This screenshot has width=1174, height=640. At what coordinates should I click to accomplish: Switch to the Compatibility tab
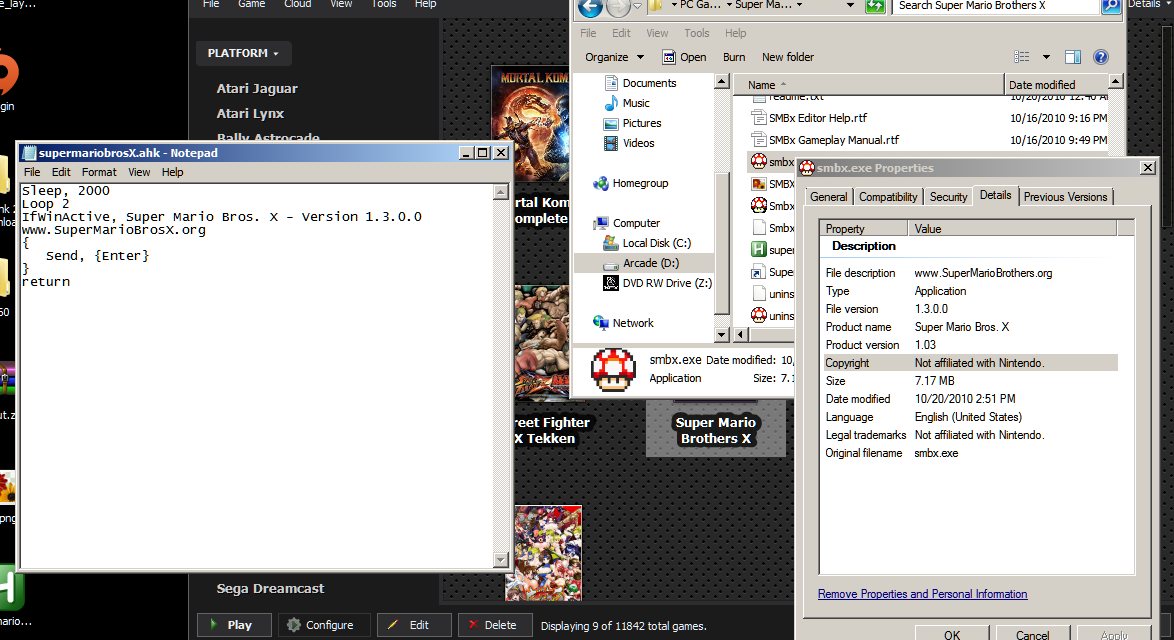click(x=888, y=197)
